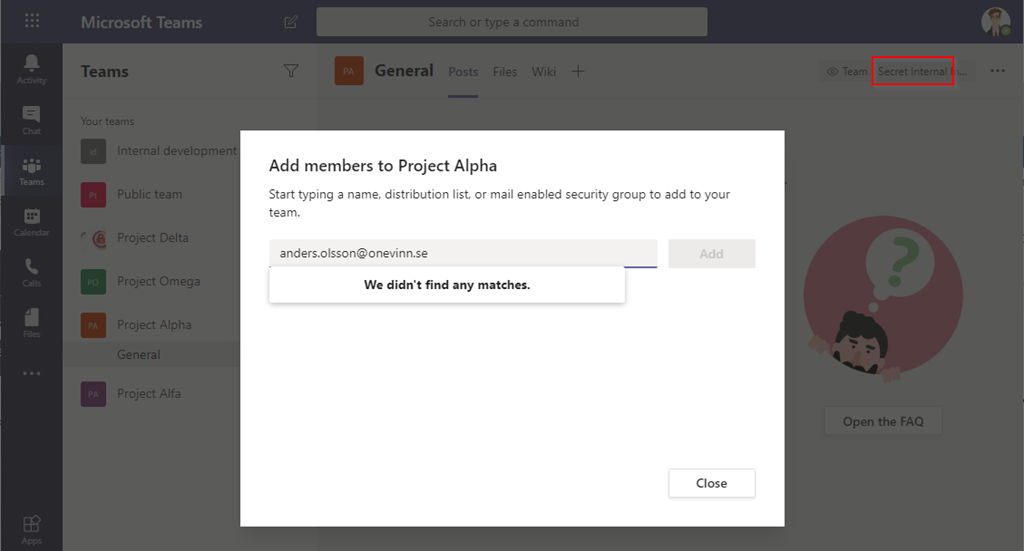Open the Calls phone icon

pos(31,270)
